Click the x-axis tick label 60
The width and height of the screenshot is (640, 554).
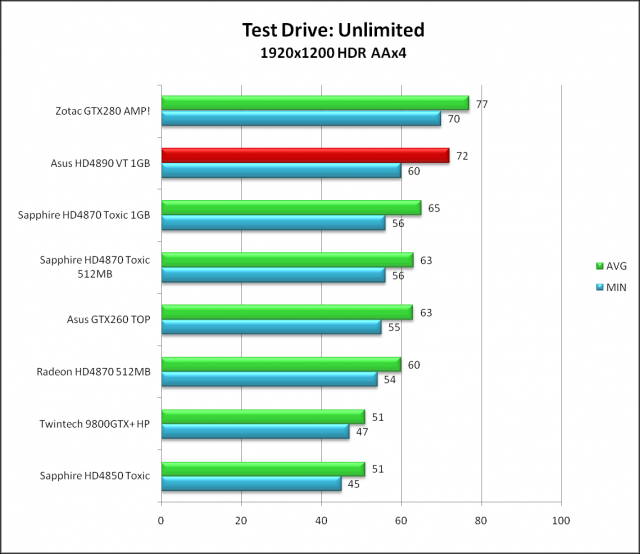(x=401, y=521)
